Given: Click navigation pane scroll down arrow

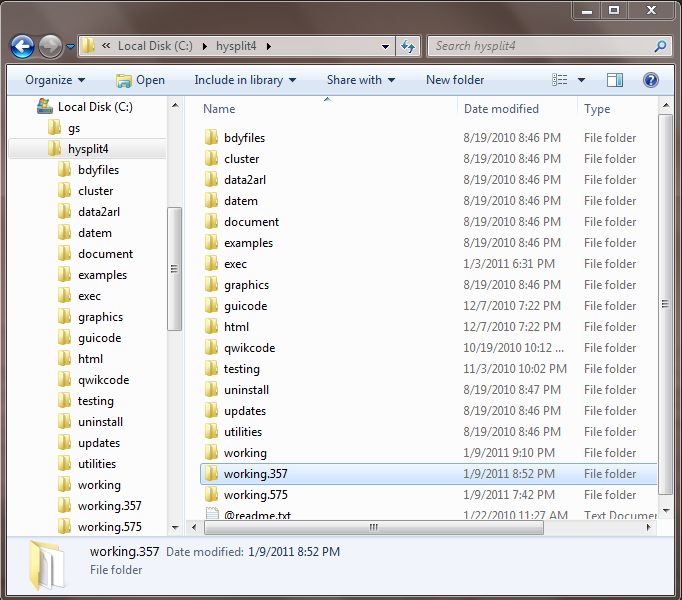Looking at the screenshot, I should [175, 528].
